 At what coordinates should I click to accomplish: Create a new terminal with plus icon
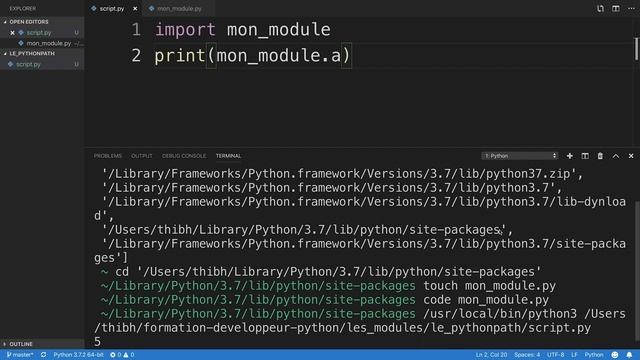[x=569, y=156]
